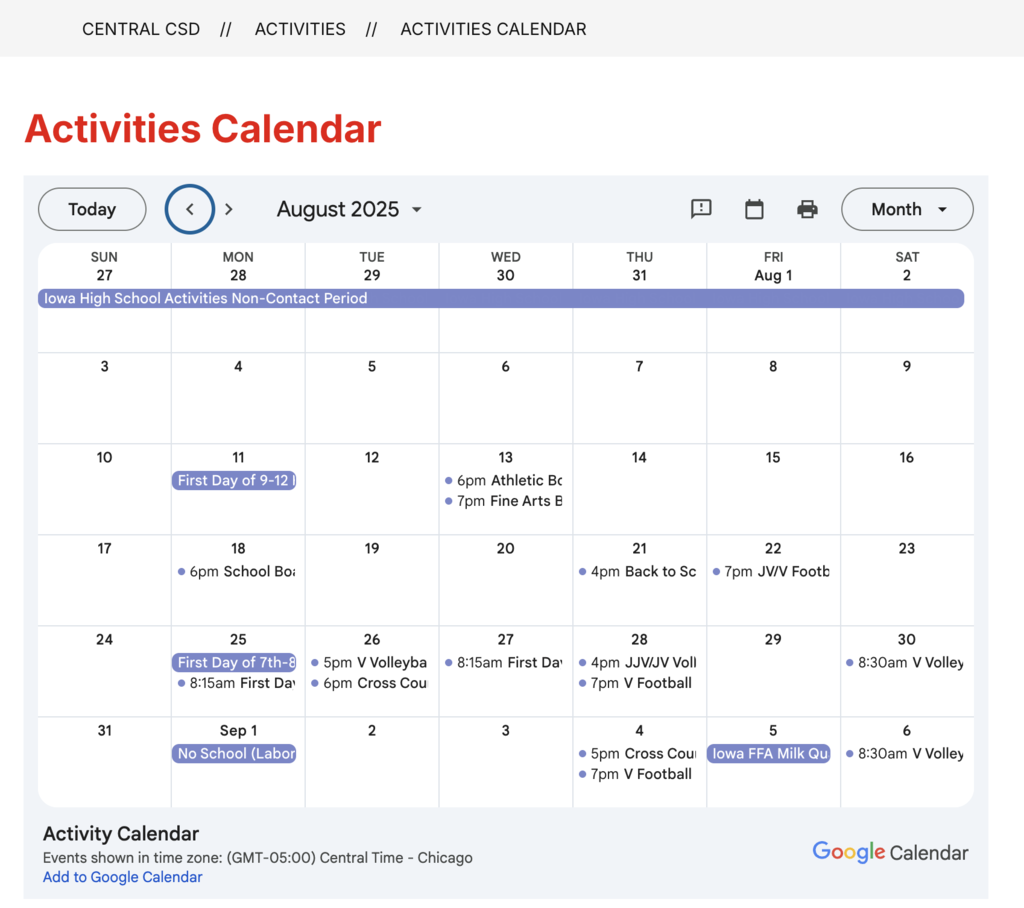This screenshot has height=908, width=1024.
Task: Open the Month view dropdown
Action: [x=907, y=209]
